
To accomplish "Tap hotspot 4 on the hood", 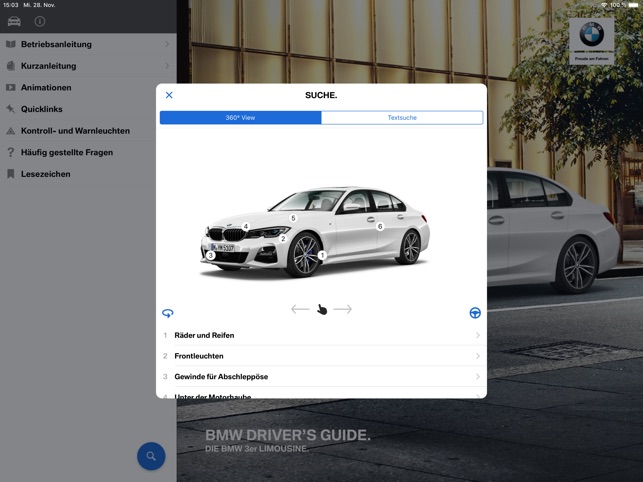I will (246, 226).
